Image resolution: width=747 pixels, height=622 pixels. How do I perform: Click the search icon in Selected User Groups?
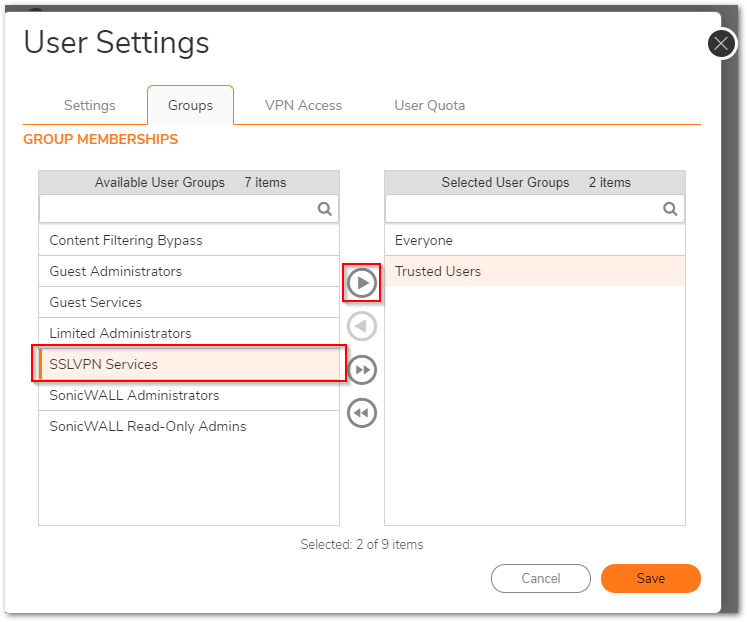click(670, 209)
